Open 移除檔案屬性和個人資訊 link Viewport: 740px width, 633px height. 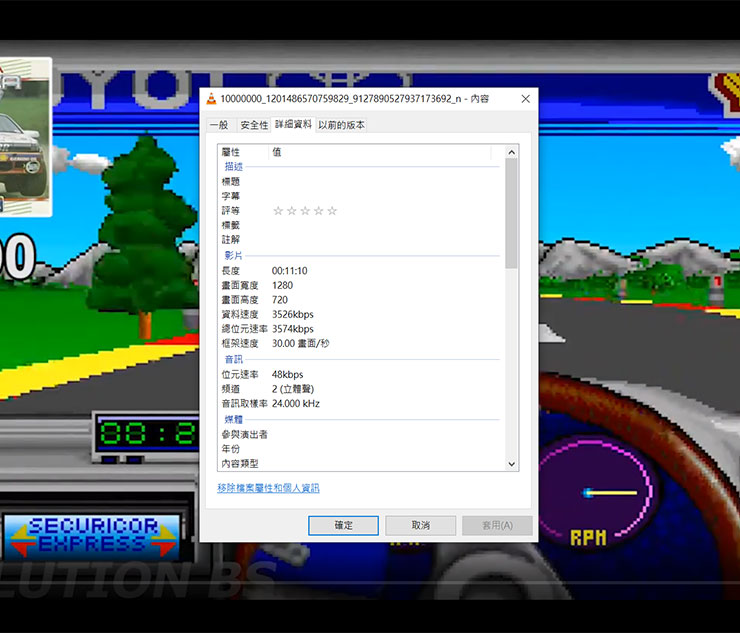(x=268, y=488)
